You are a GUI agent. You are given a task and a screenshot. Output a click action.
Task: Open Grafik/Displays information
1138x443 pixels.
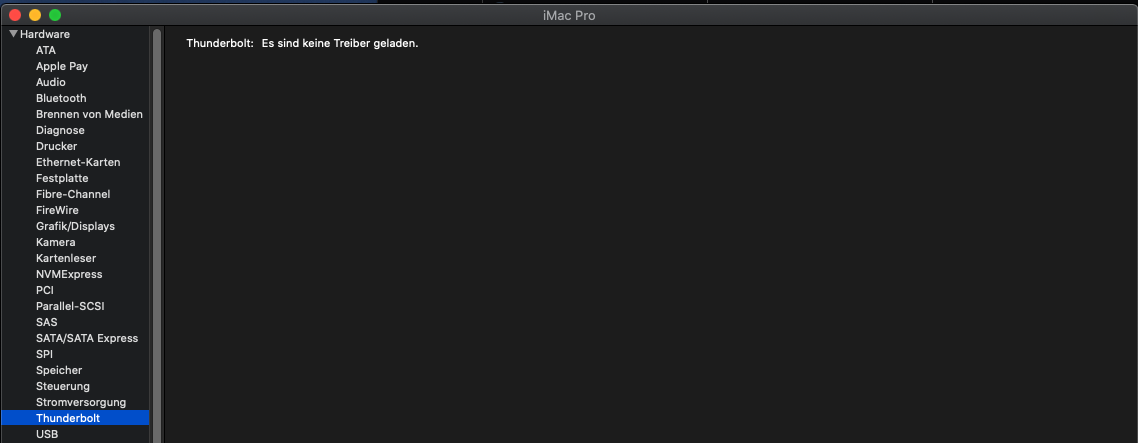click(75, 226)
